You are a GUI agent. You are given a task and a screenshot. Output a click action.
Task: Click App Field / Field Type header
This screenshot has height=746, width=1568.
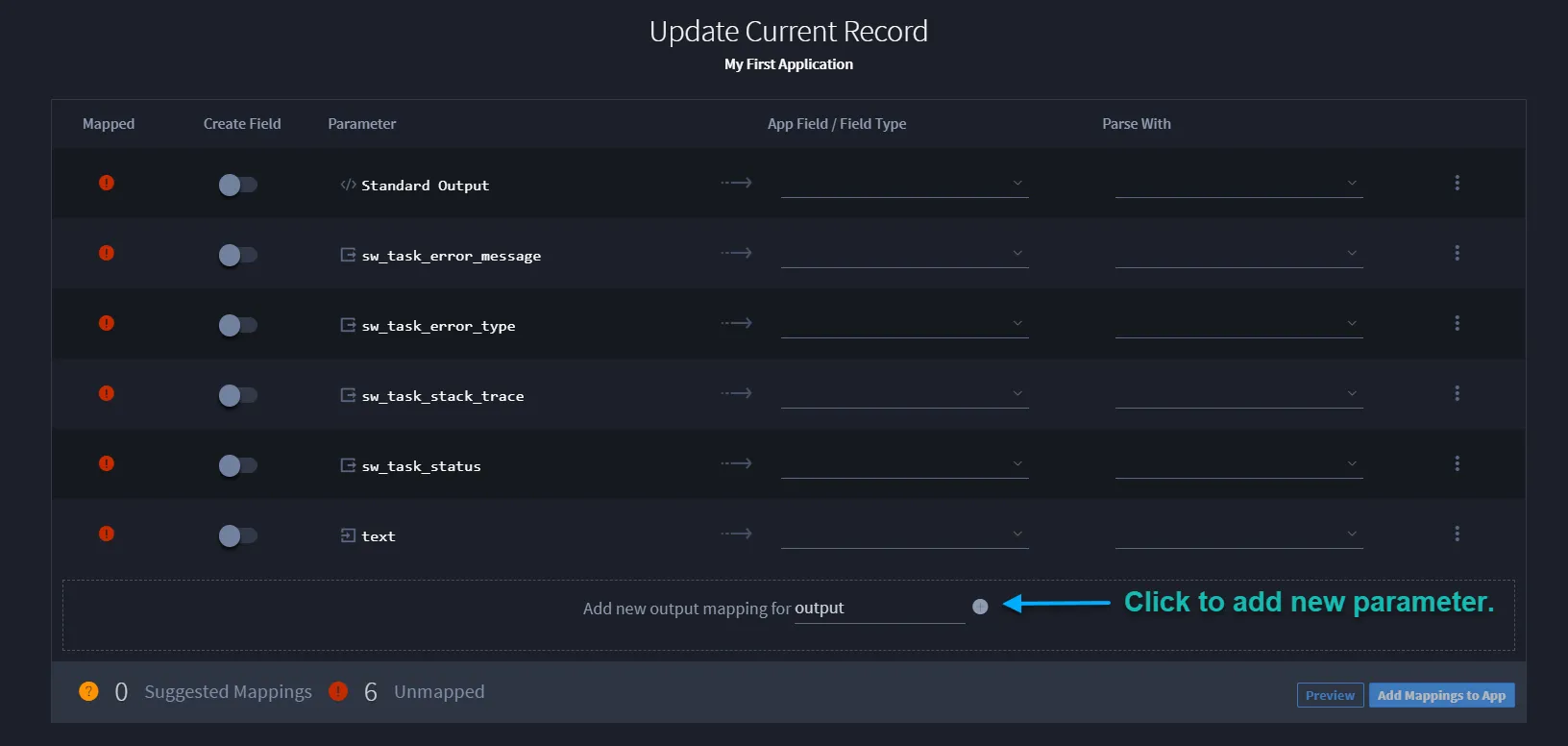pyautogui.click(x=837, y=124)
